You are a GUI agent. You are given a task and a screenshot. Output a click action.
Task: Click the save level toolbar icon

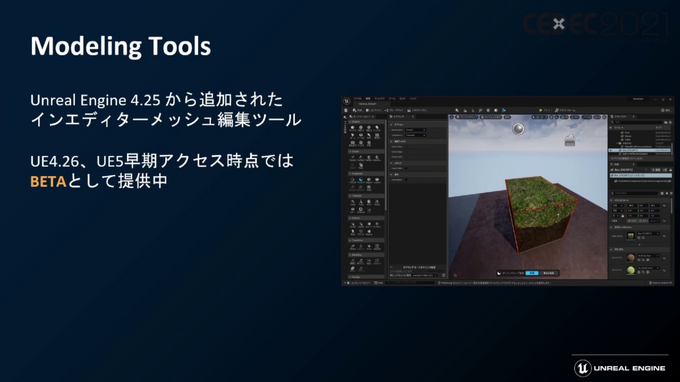[x=346, y=110]
